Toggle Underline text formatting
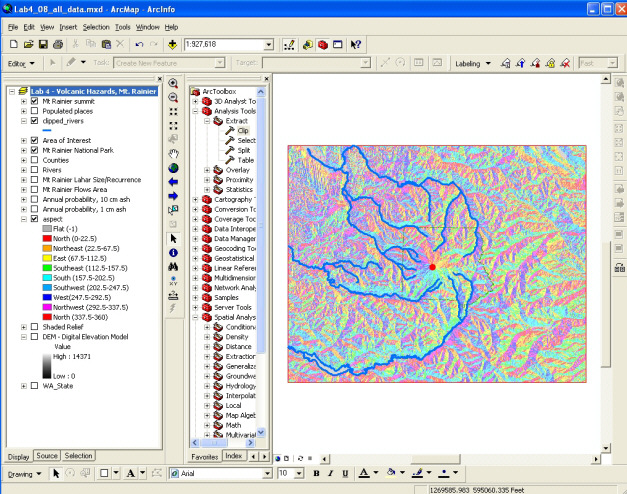The width and height of the screenshot is (627, 494). (x=345, y=474)
